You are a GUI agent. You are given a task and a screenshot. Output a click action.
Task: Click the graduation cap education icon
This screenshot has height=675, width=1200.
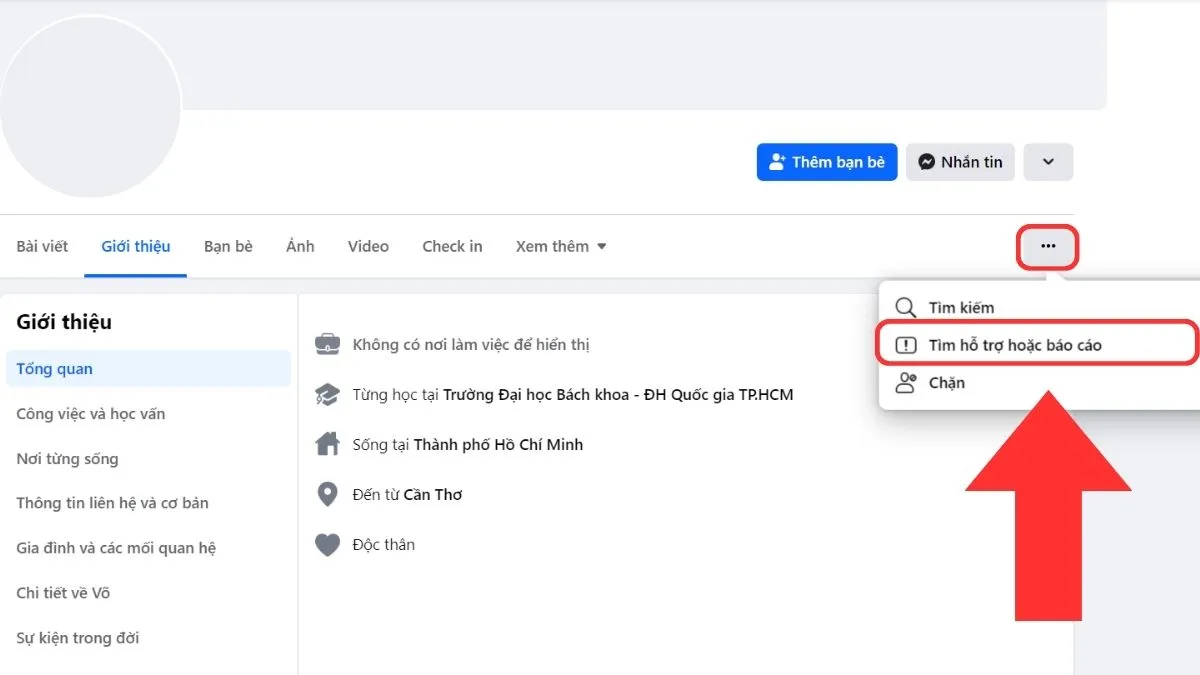[x=327, y=393]
